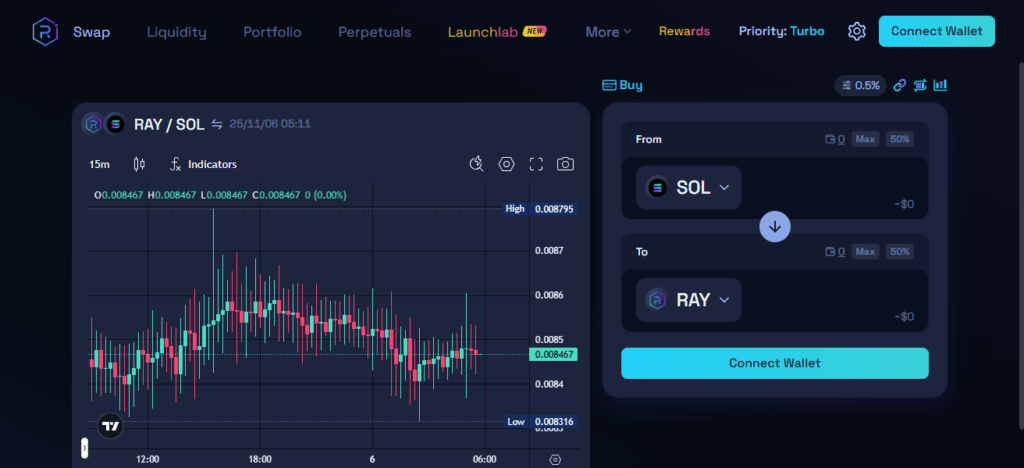Open the RAY token selector dropdown

(689, 299)
